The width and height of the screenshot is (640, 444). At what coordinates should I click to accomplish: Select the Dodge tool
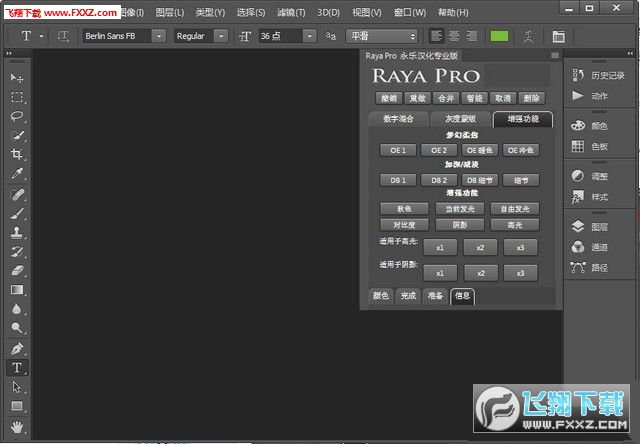[x=17, y=328]
